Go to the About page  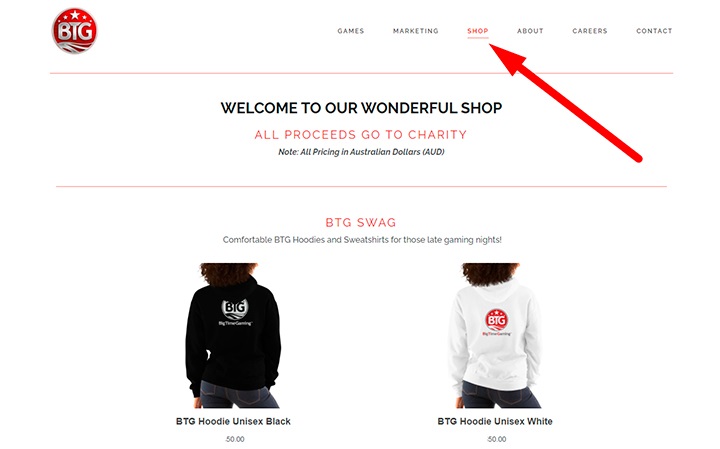pos(530,31)
